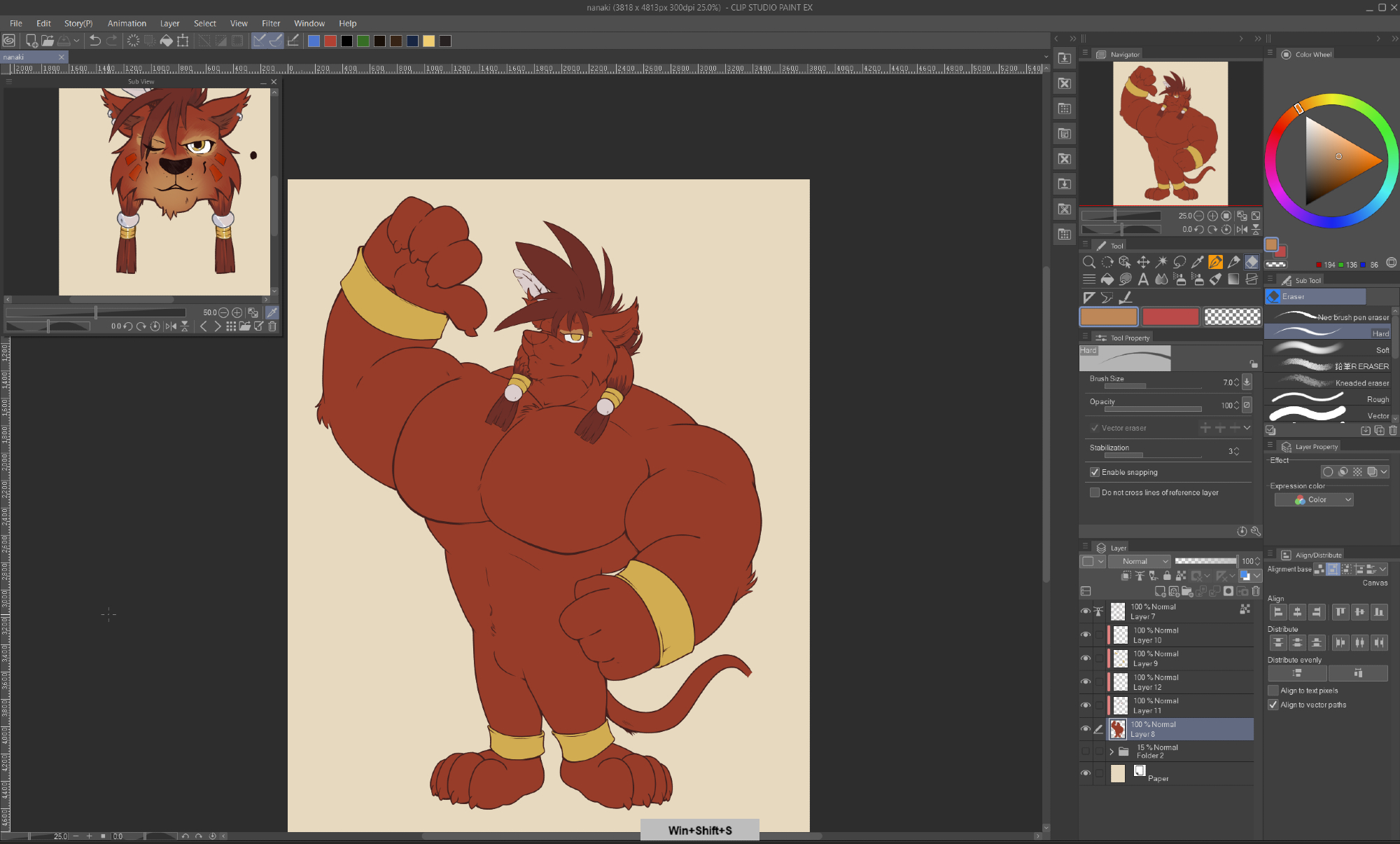Select the Auto select magic wand tool
The image size is (1400, 844).
(1161, 262)
